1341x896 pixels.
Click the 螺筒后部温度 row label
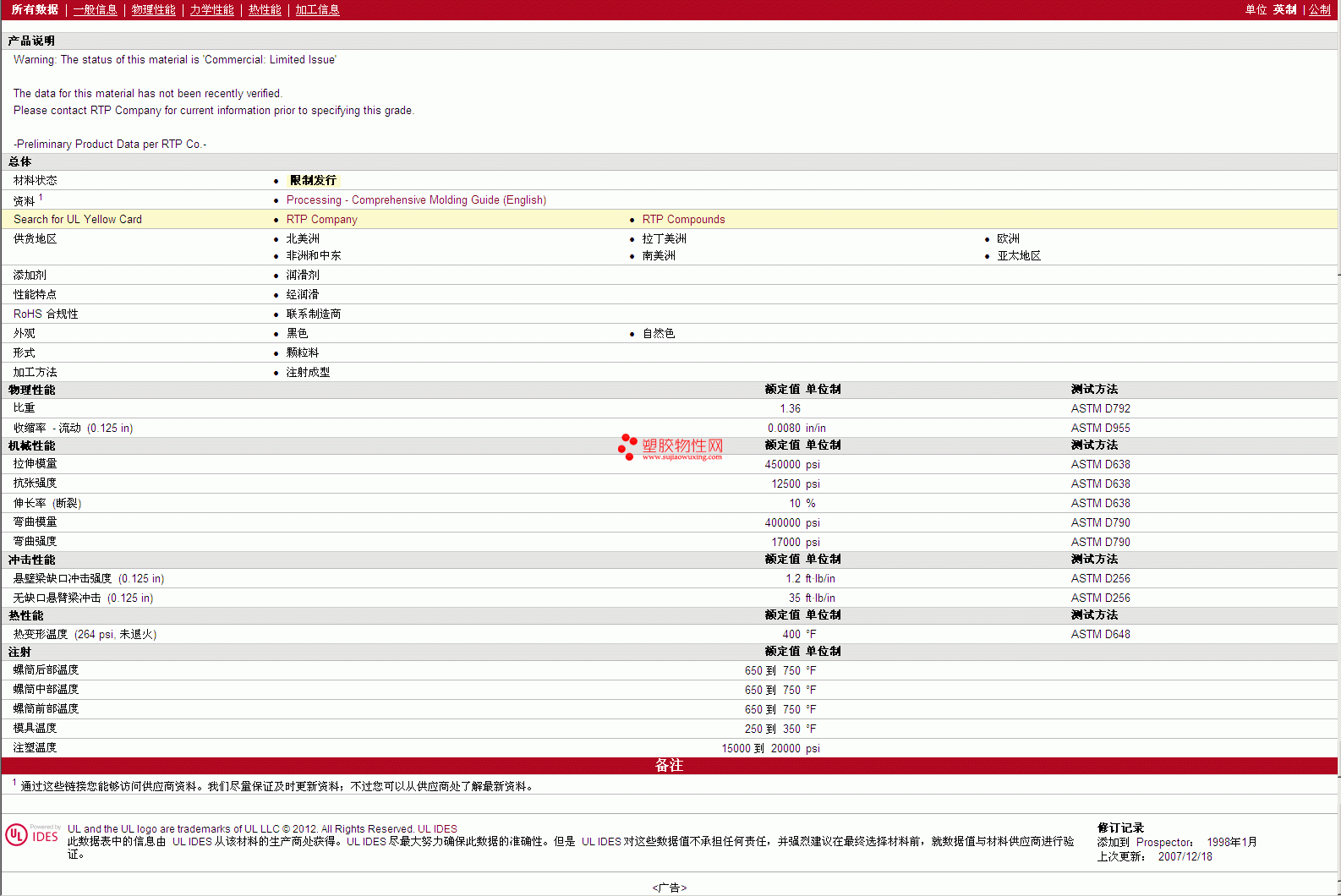(x=46, y=669)
